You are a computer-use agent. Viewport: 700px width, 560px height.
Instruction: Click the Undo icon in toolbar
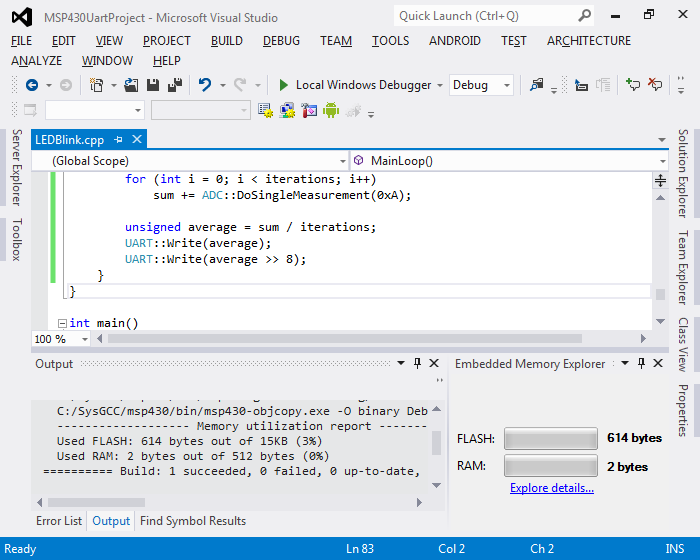(x=204, y=86)
